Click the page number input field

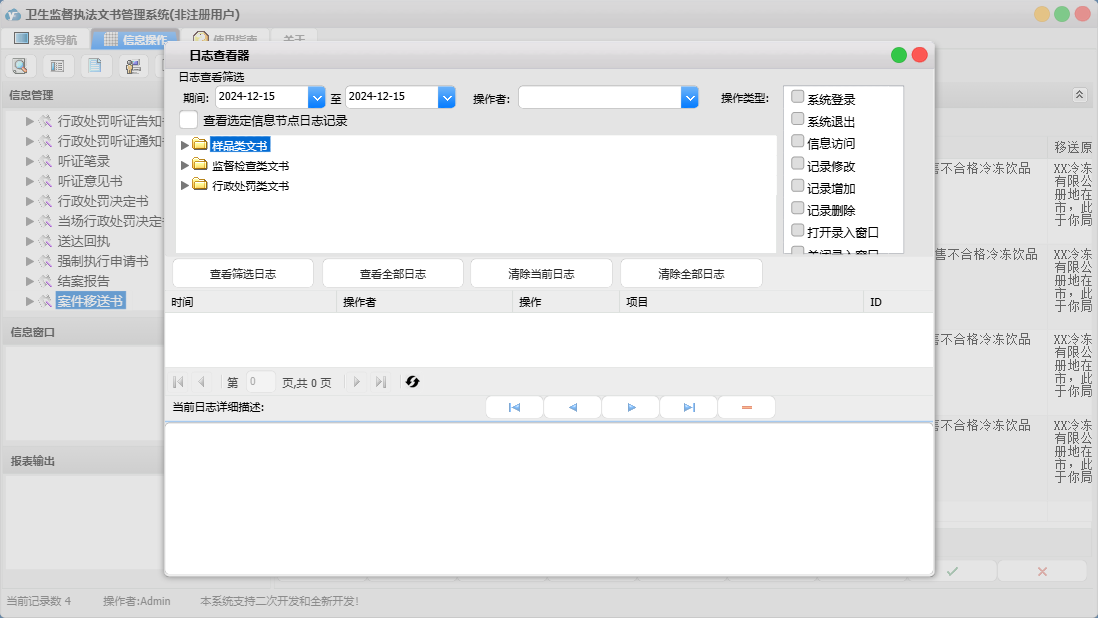260,382
